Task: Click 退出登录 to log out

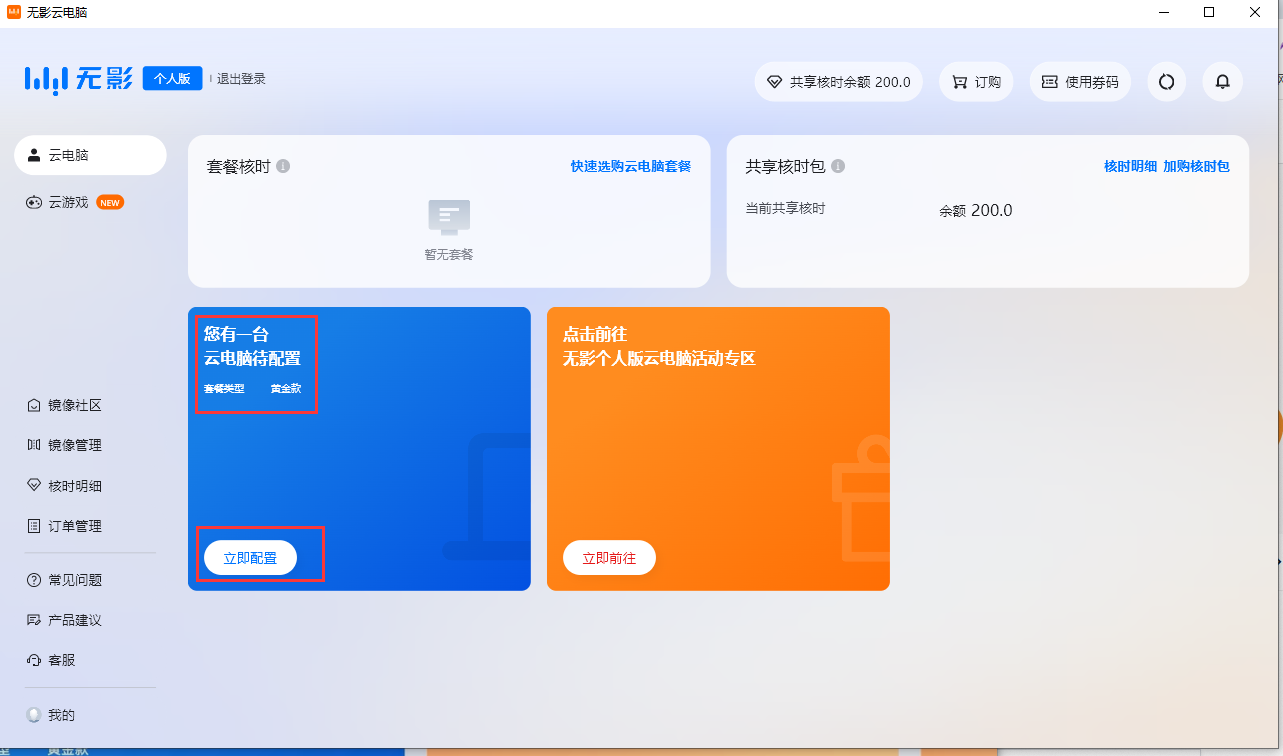Action: (x=241, y=79)
